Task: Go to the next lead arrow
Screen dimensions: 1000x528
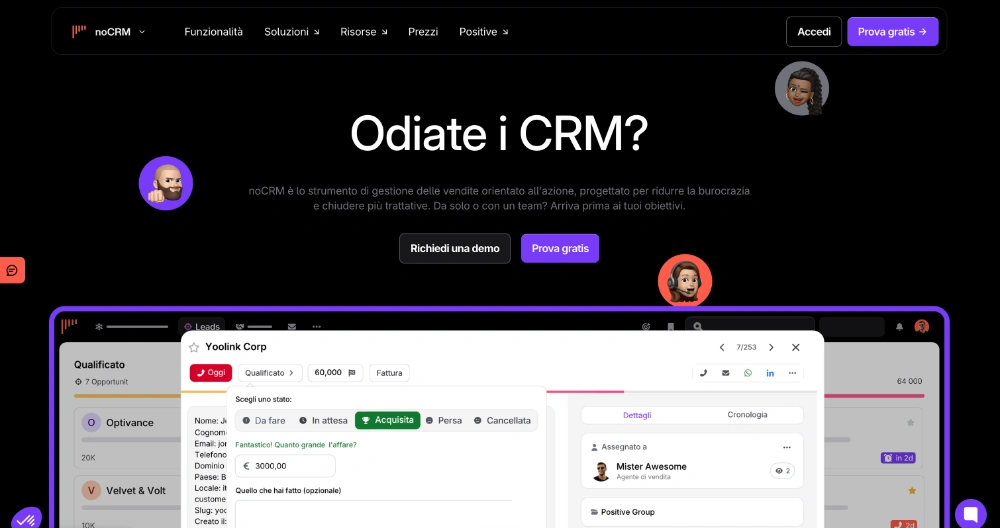Action: (x=771, y=347)
